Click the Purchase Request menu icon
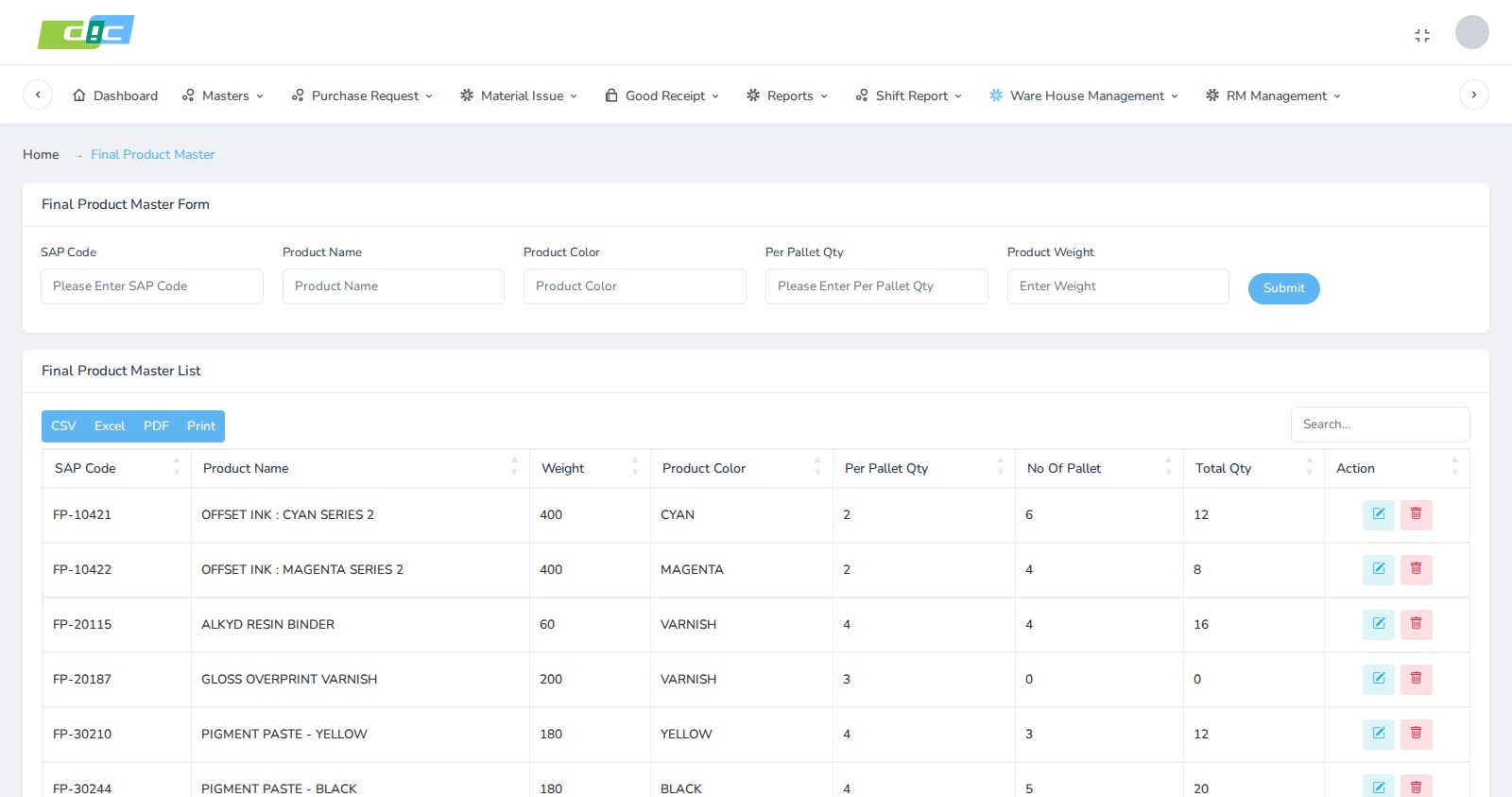The width and height of the screenshot is (1512, 797). point(298,95)
